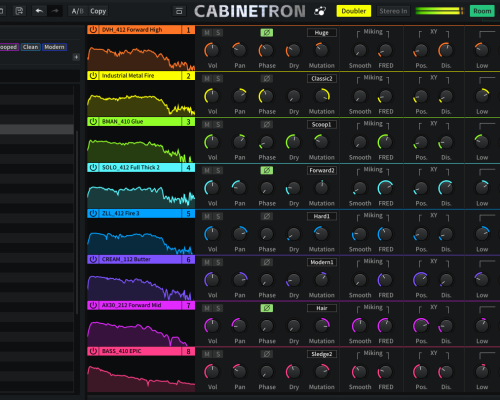The height and width of the screenshot is (400, 500).
Task: Click the redo arrow icon
Action: click(55, 11)
